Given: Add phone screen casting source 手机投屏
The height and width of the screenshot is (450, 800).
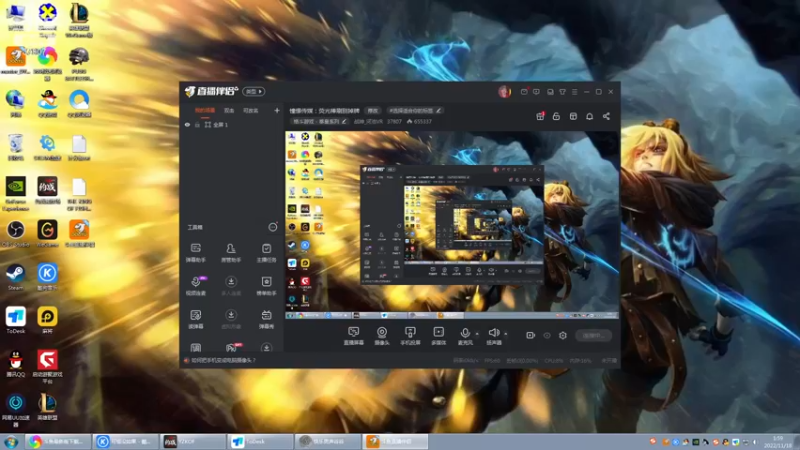Looking at the screenshot, I should (x=410, y=336).
